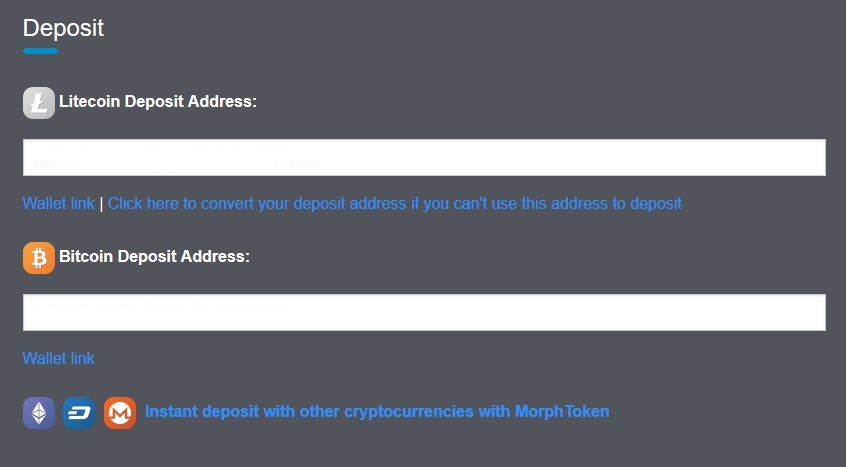Open the Instant deposit with MorphToken link
The height and width of the screenshot is (467, 846).
point(377,411)
